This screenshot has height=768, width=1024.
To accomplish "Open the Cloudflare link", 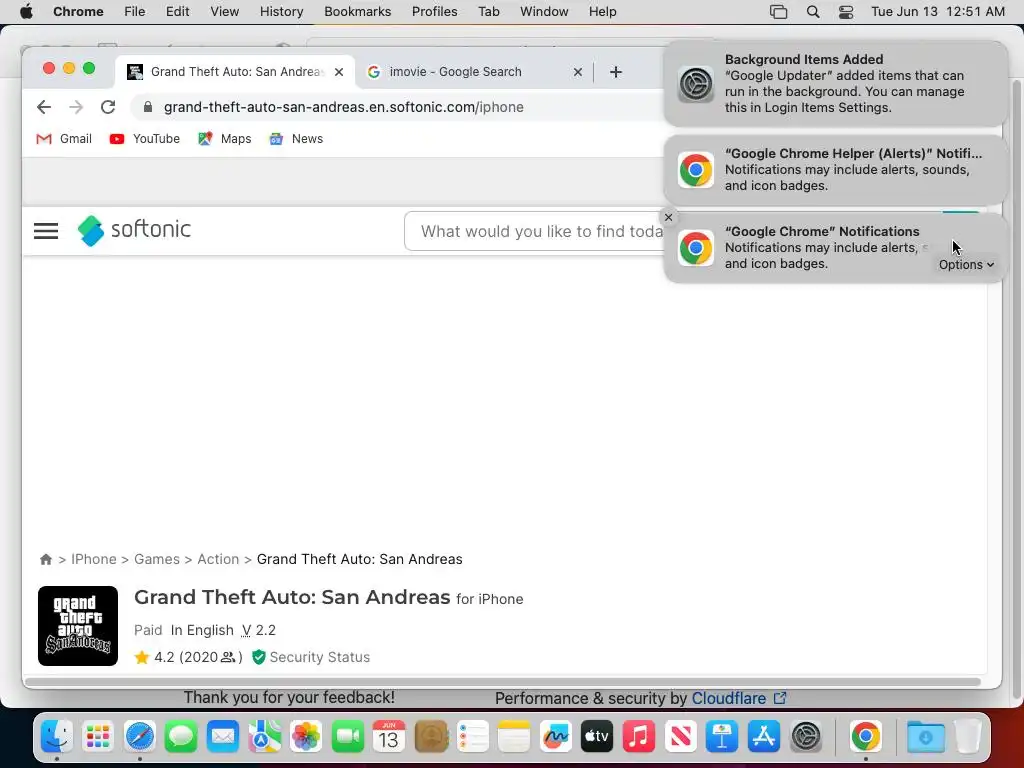I will [739, 699].
